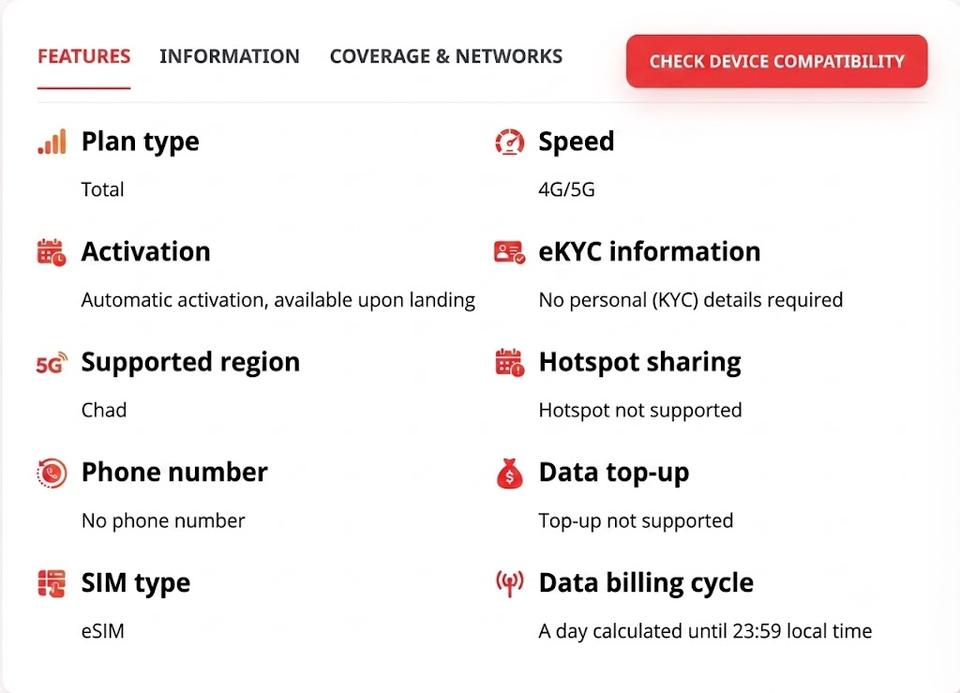The image size is (960, 693).
Task: Click the phone circle icon beside Phone number
Action: click(51, 473)
